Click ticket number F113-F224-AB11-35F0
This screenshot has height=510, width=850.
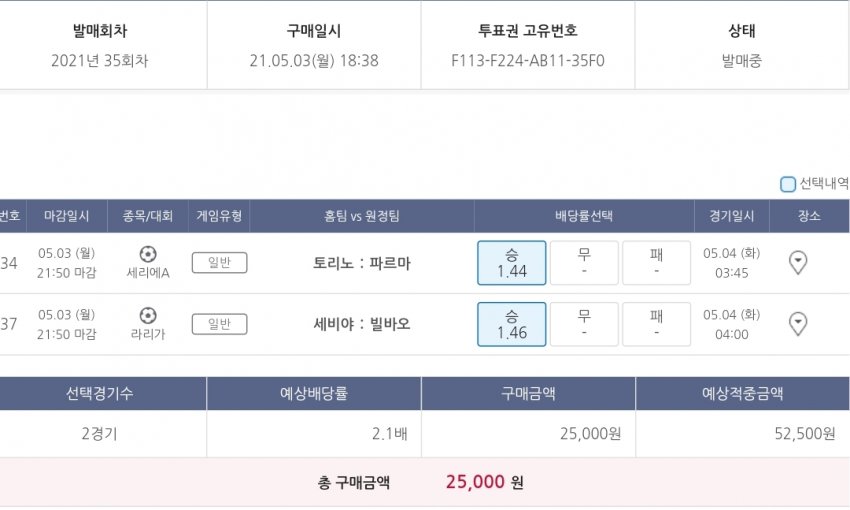pos(528,60)
